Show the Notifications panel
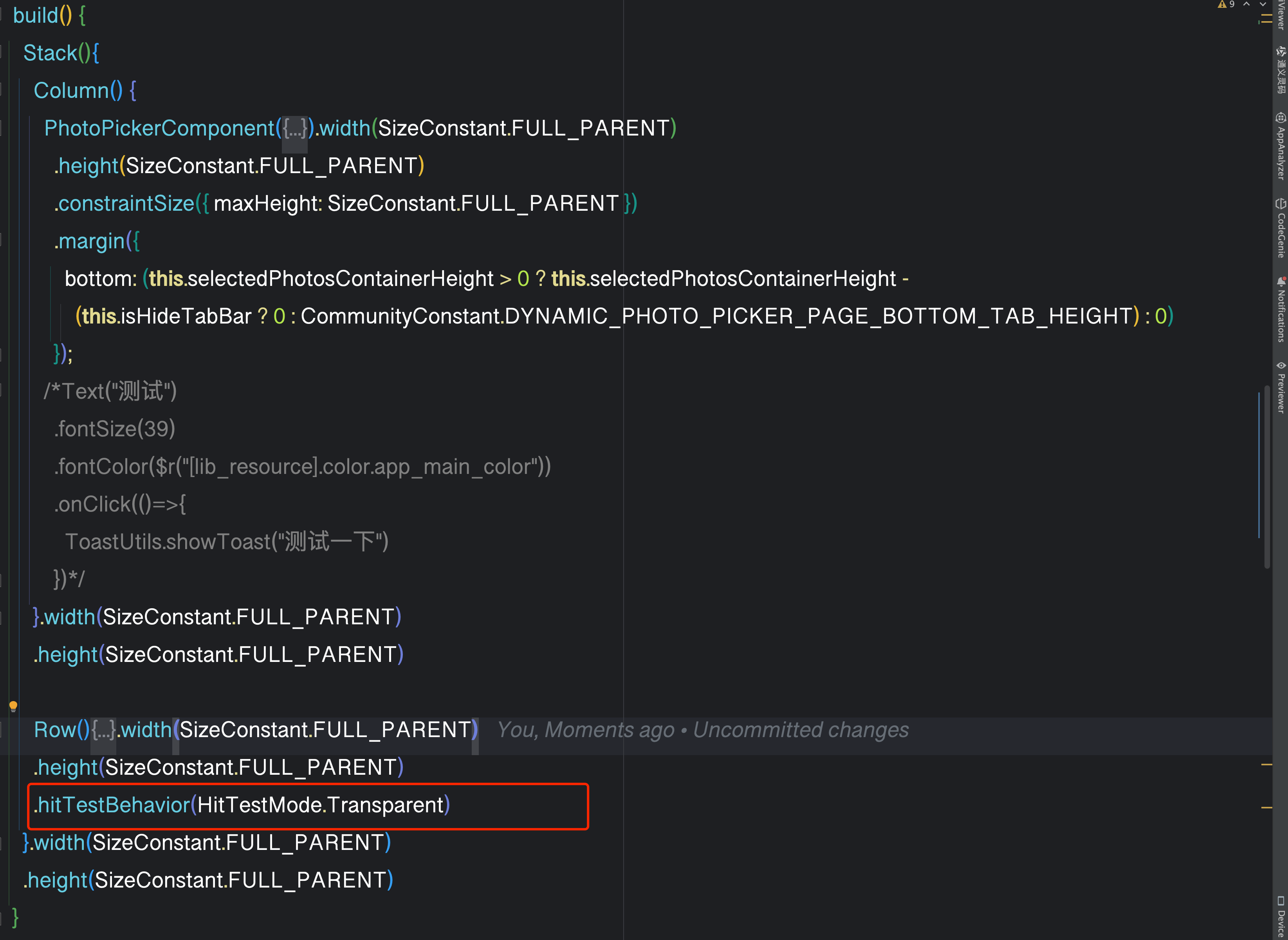This screenshot has height=940, width=1288. click(1281, 309)
